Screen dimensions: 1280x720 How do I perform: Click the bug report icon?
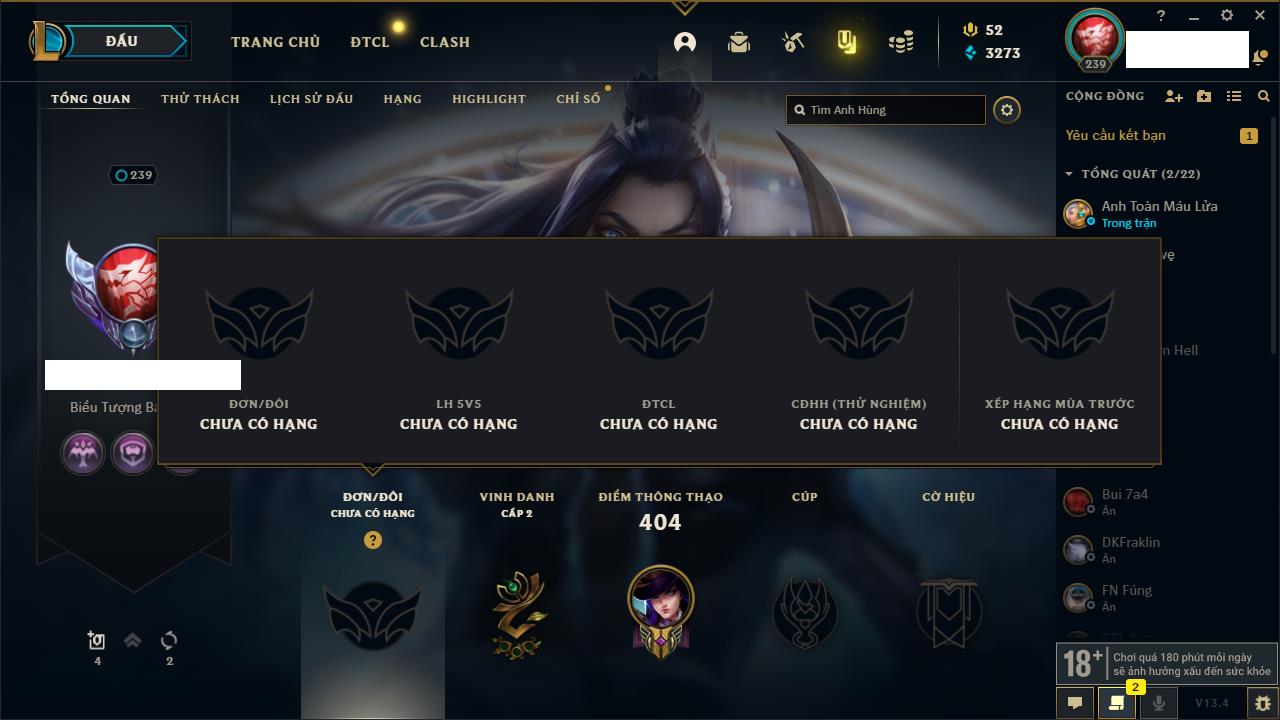(x=1262, y=703)
